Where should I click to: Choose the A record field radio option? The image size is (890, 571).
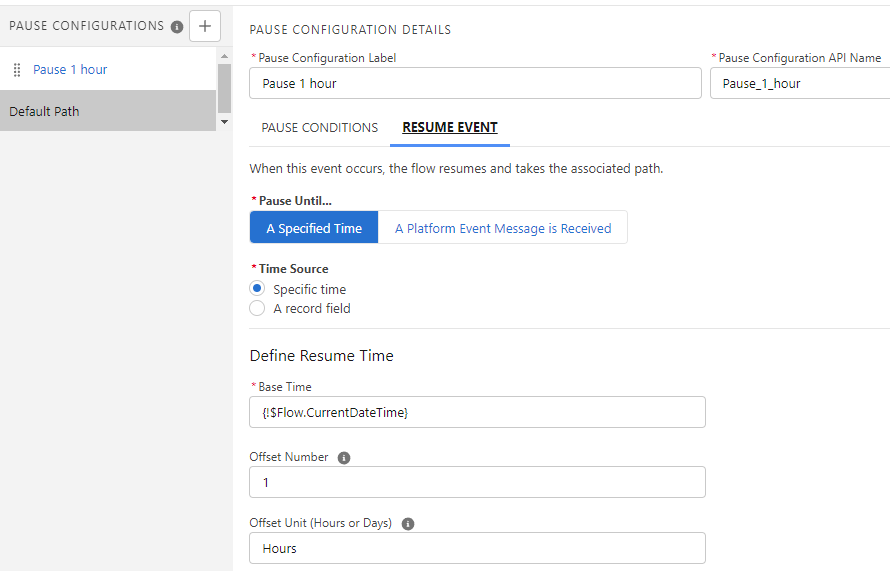pyautogui.click(x=257, y=309)
